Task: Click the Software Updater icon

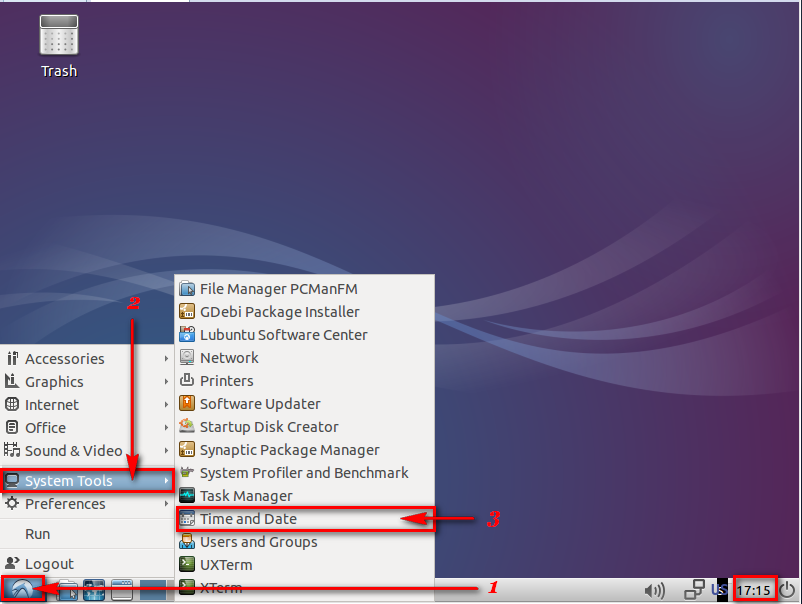Action: (187, 404)
